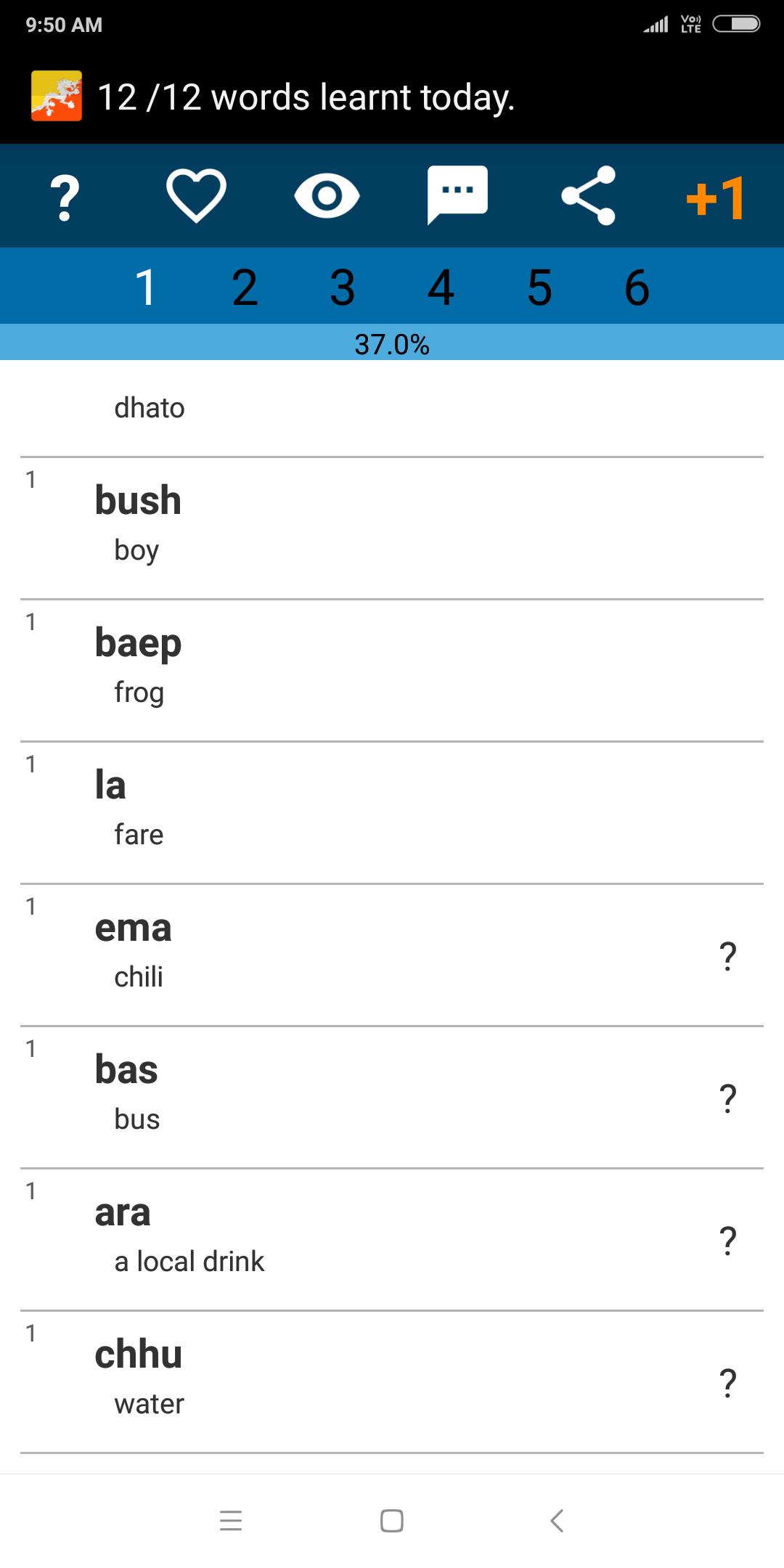Select level tab 6
784x1568 pixels.
click(637, 287)
